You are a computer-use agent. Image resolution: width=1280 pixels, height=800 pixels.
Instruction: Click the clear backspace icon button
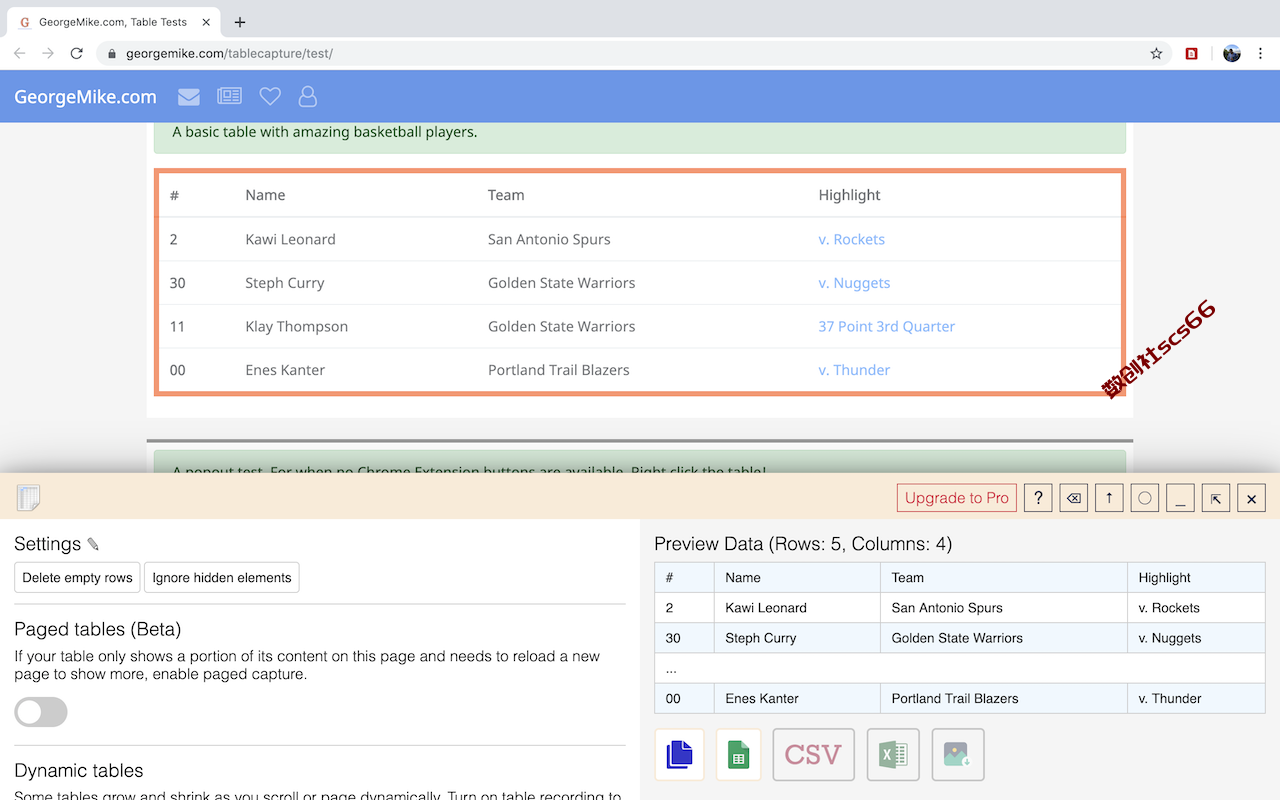[x=1074, y=498]
